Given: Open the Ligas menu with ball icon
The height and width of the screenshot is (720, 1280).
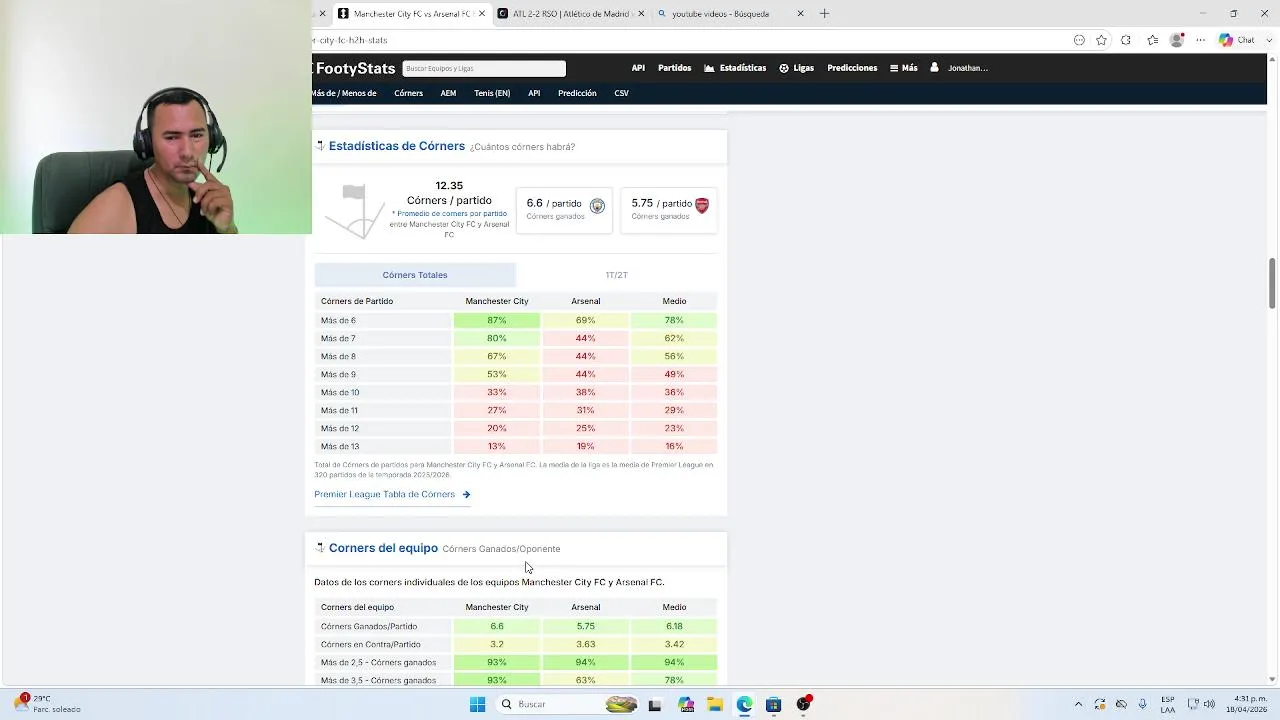Looking at the screenshot, I should coord(796,68).
